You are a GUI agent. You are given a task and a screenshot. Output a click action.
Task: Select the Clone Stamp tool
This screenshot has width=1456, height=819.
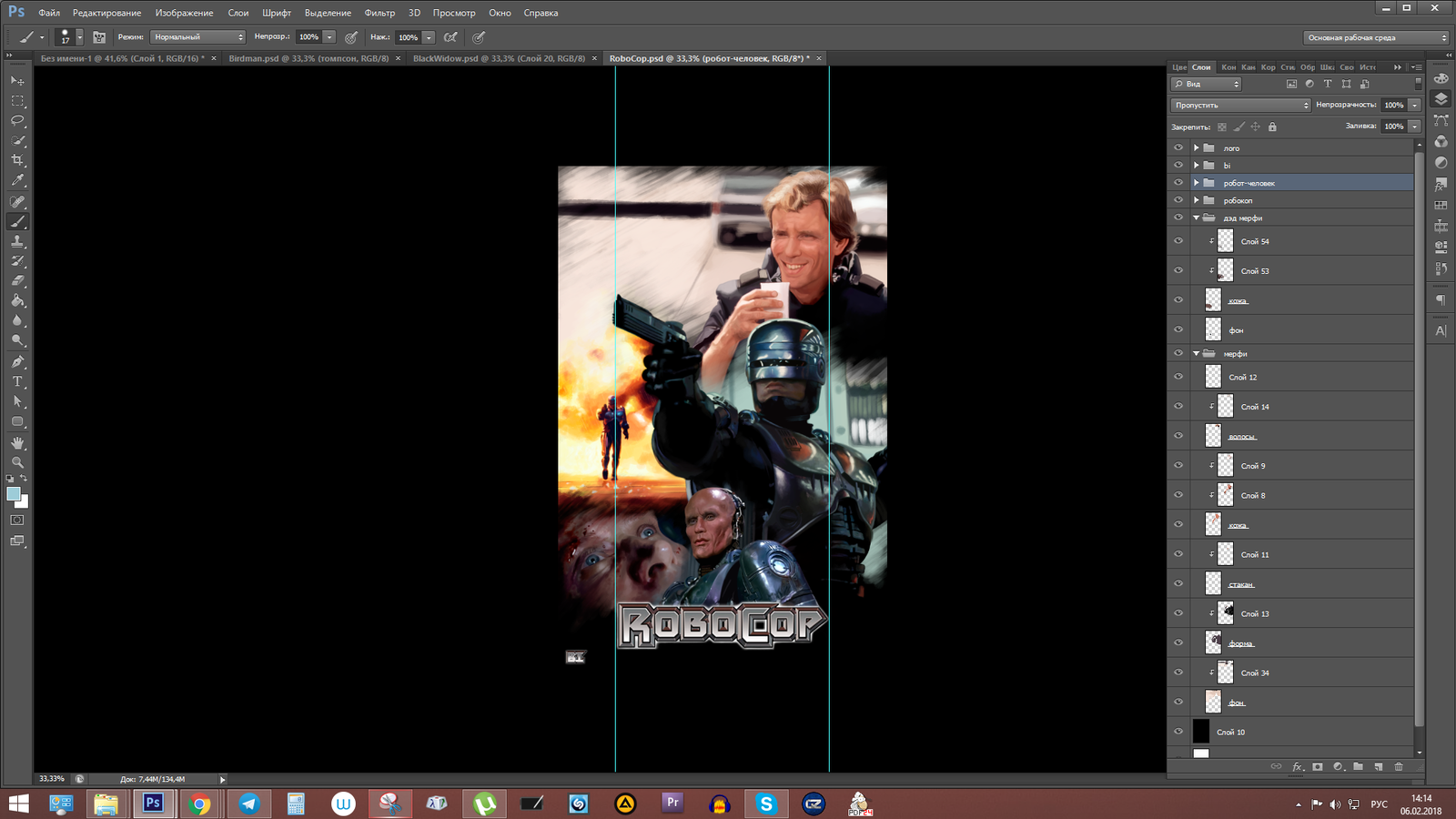pos(17,241)
